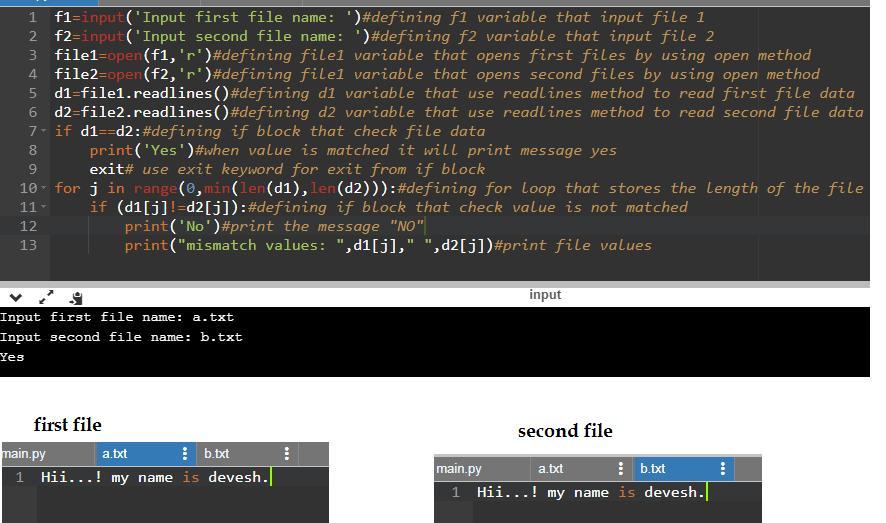Open a.txt tab options menu in first file
This screenshot has width=886, height=523.
pos(185,454)
